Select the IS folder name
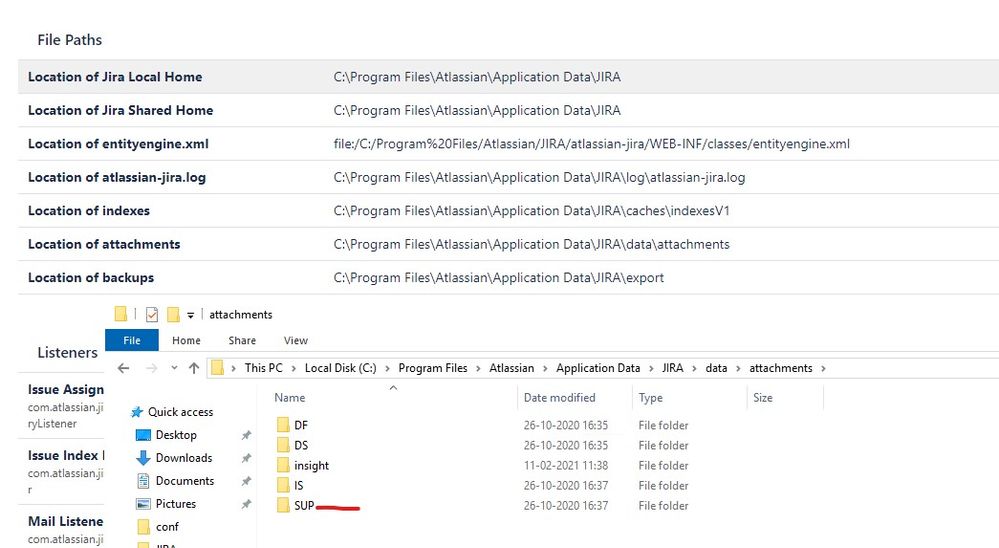Viewport: 999px width, 548px height. coord(299,486)
